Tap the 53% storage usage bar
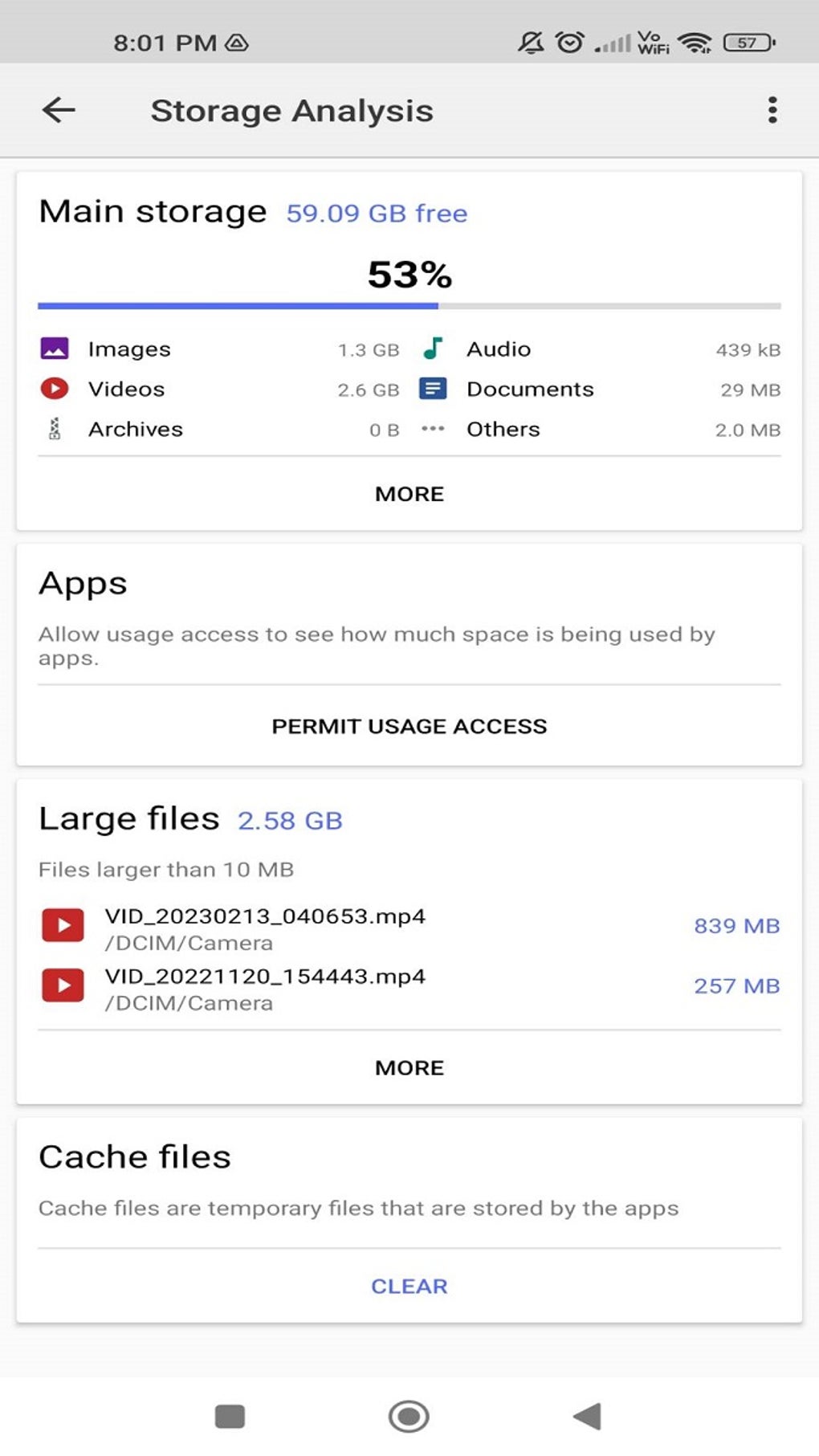Viewport: 819px width, 1456px height. coord(409,306)
